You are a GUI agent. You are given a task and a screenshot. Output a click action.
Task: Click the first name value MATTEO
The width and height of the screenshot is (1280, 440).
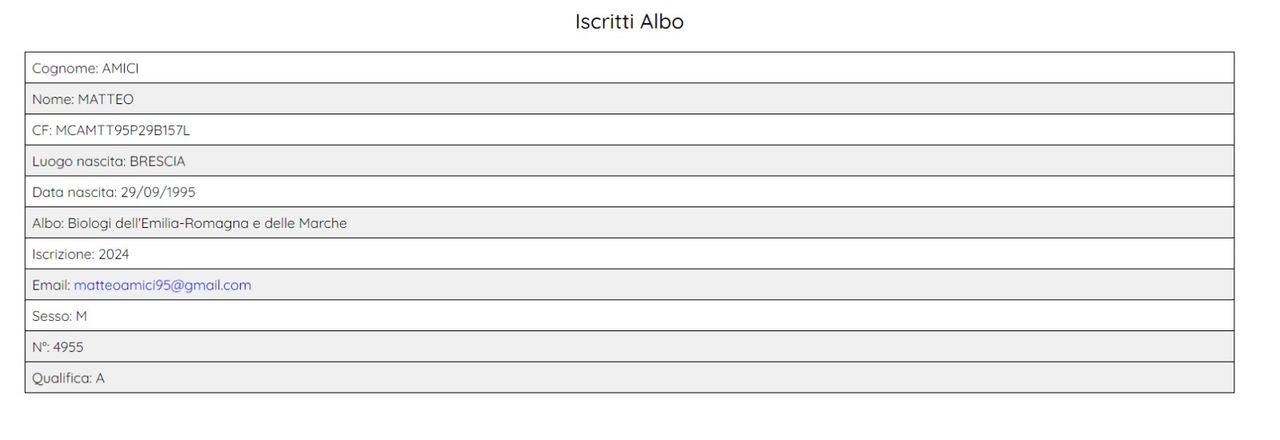pos(106,99)
